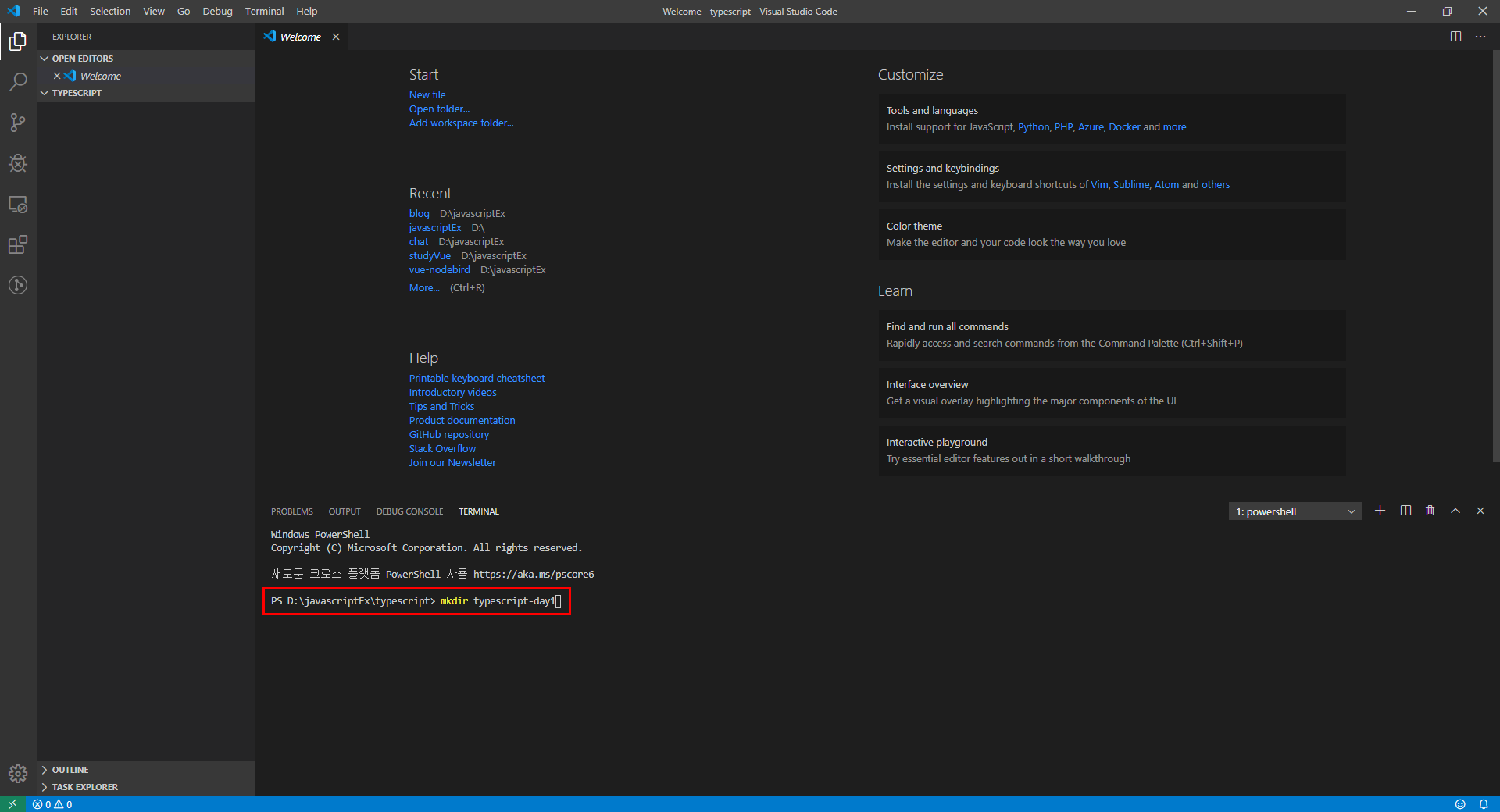Click the feedback smiley icon
1500x812 pixels.
tap(1460, 804)
